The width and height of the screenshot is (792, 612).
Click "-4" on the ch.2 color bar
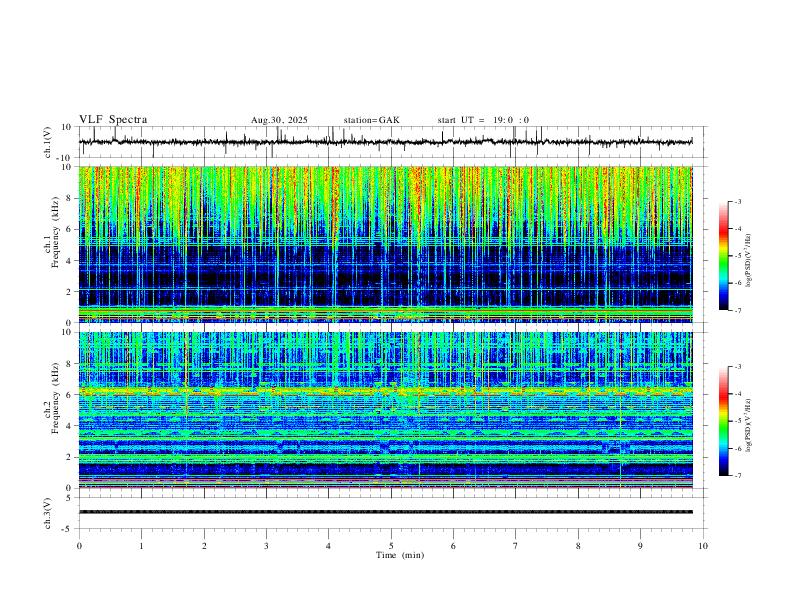pyautogui.click(x=738, y=394)
